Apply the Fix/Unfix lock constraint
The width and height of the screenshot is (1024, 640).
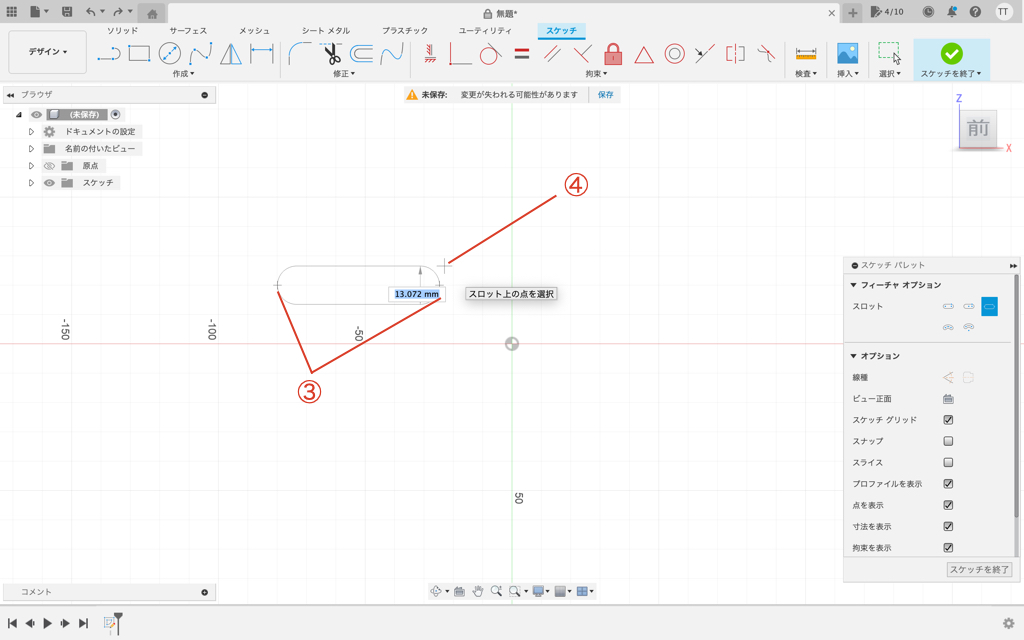pos(613,54)
